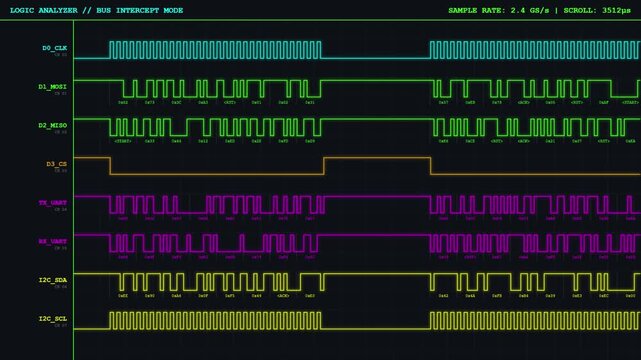
Task: Click the SCROLL: 3512ps readout
Action: pos(597,10)
